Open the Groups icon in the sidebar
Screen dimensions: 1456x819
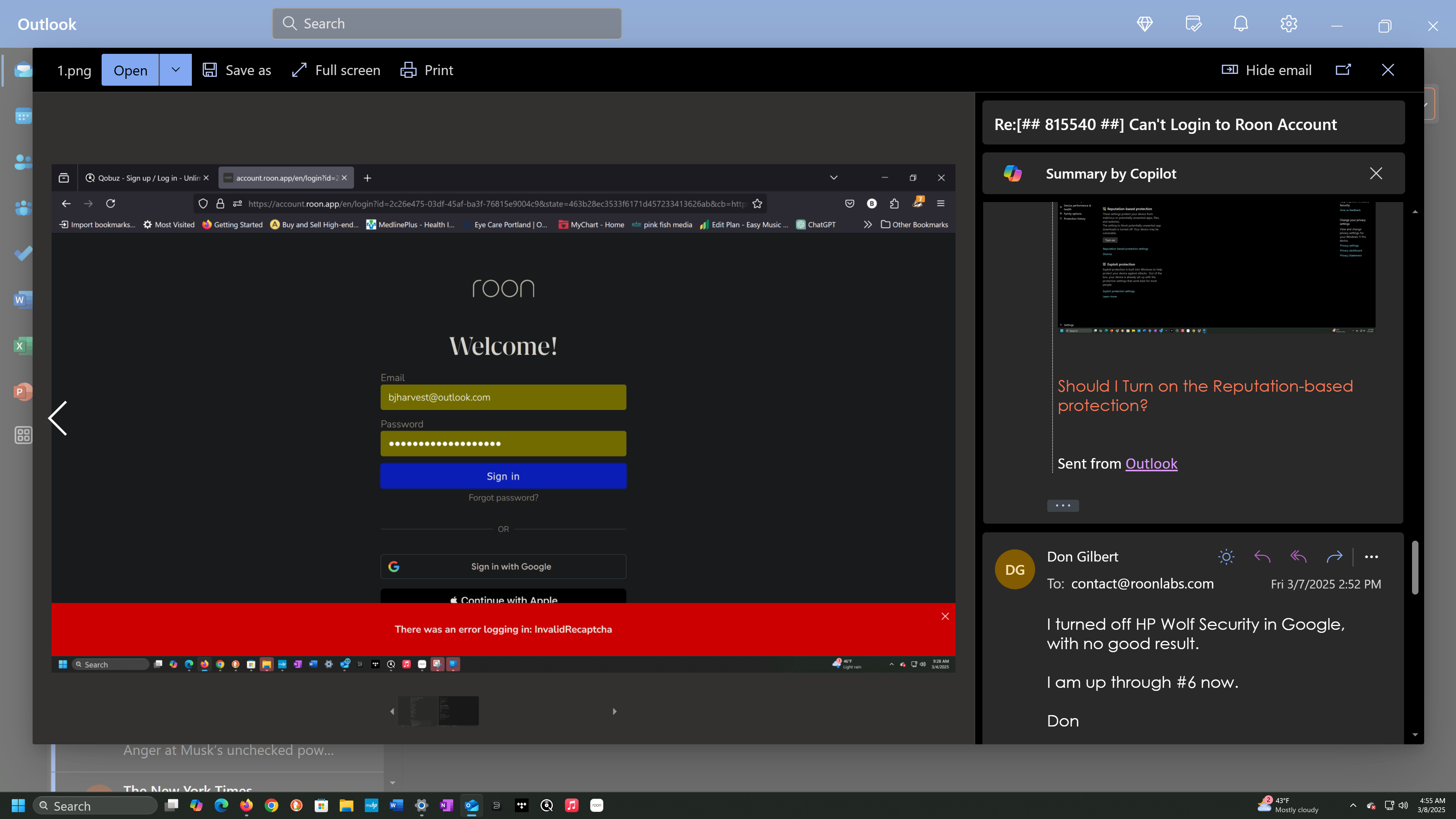tap(23, 208)
